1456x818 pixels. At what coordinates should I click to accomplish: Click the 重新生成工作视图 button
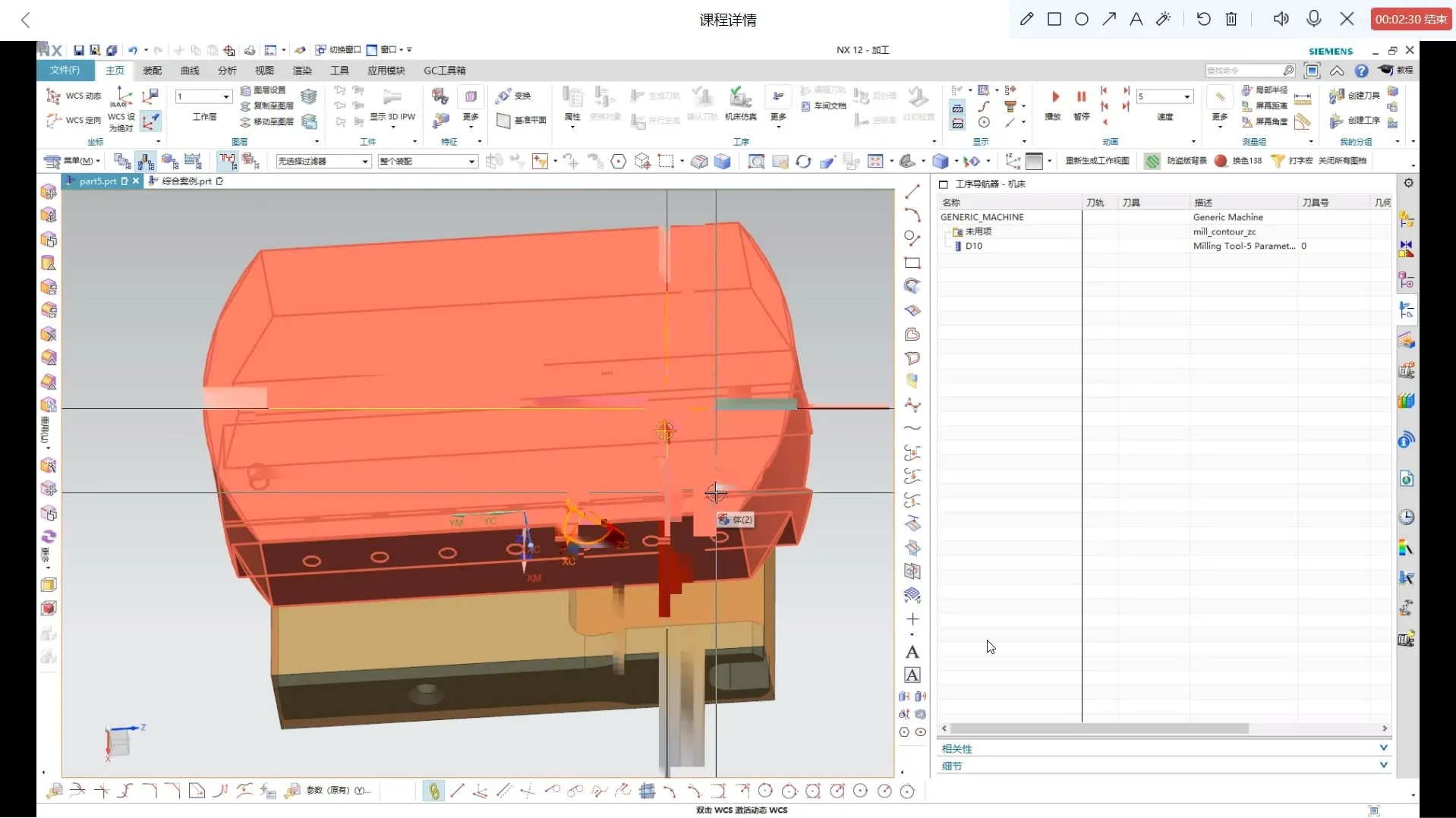tap(1097, 161)
